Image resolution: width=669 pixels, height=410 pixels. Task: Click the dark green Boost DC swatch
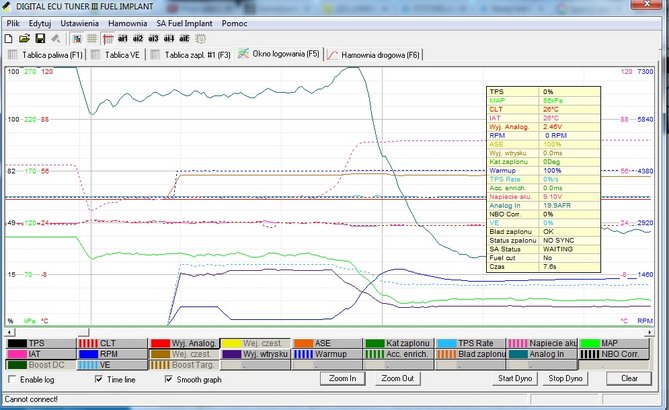[x=17, y=365]
